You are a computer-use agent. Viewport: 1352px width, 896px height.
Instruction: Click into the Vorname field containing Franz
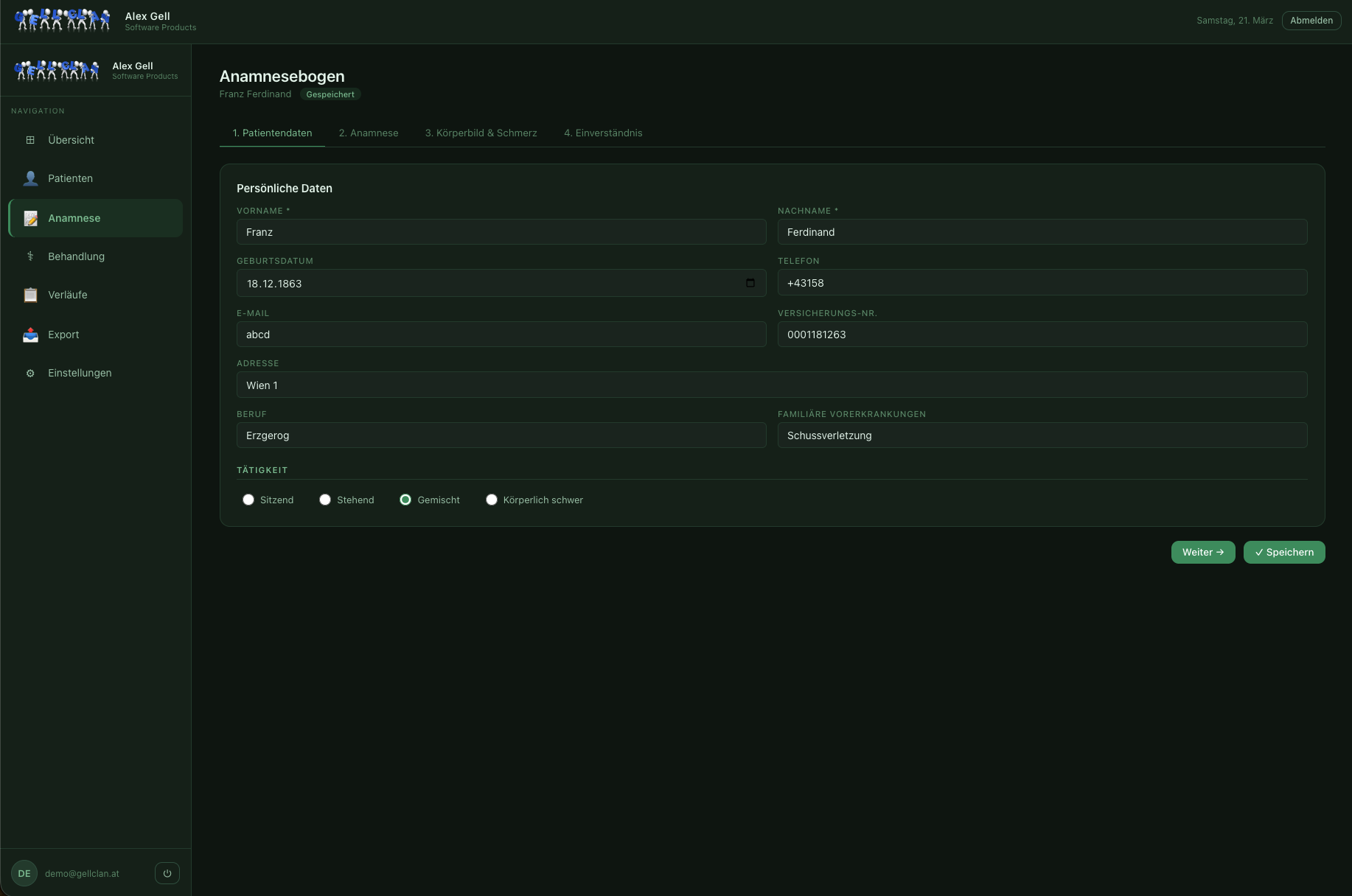point(501,232)
